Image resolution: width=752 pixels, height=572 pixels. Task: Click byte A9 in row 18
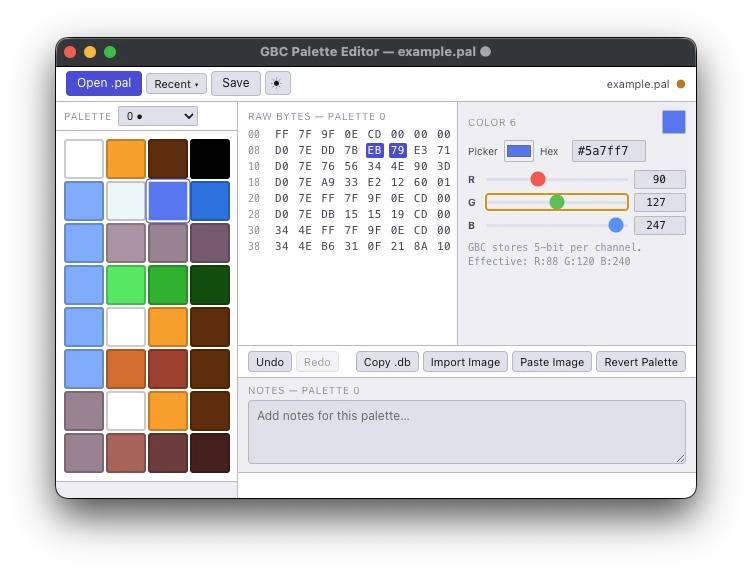click(x=328, y=182)
